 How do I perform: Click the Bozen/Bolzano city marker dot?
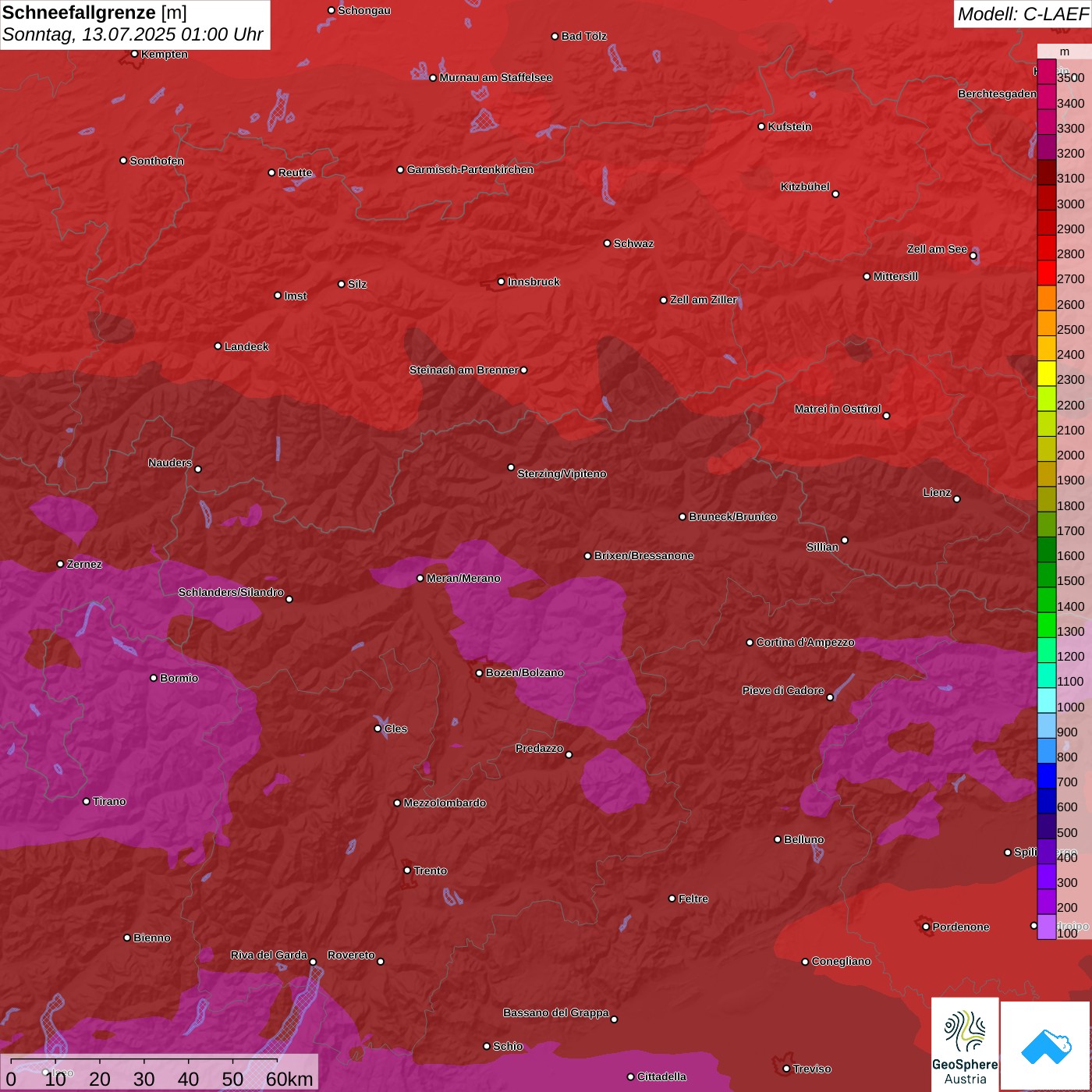click(480, 673)
